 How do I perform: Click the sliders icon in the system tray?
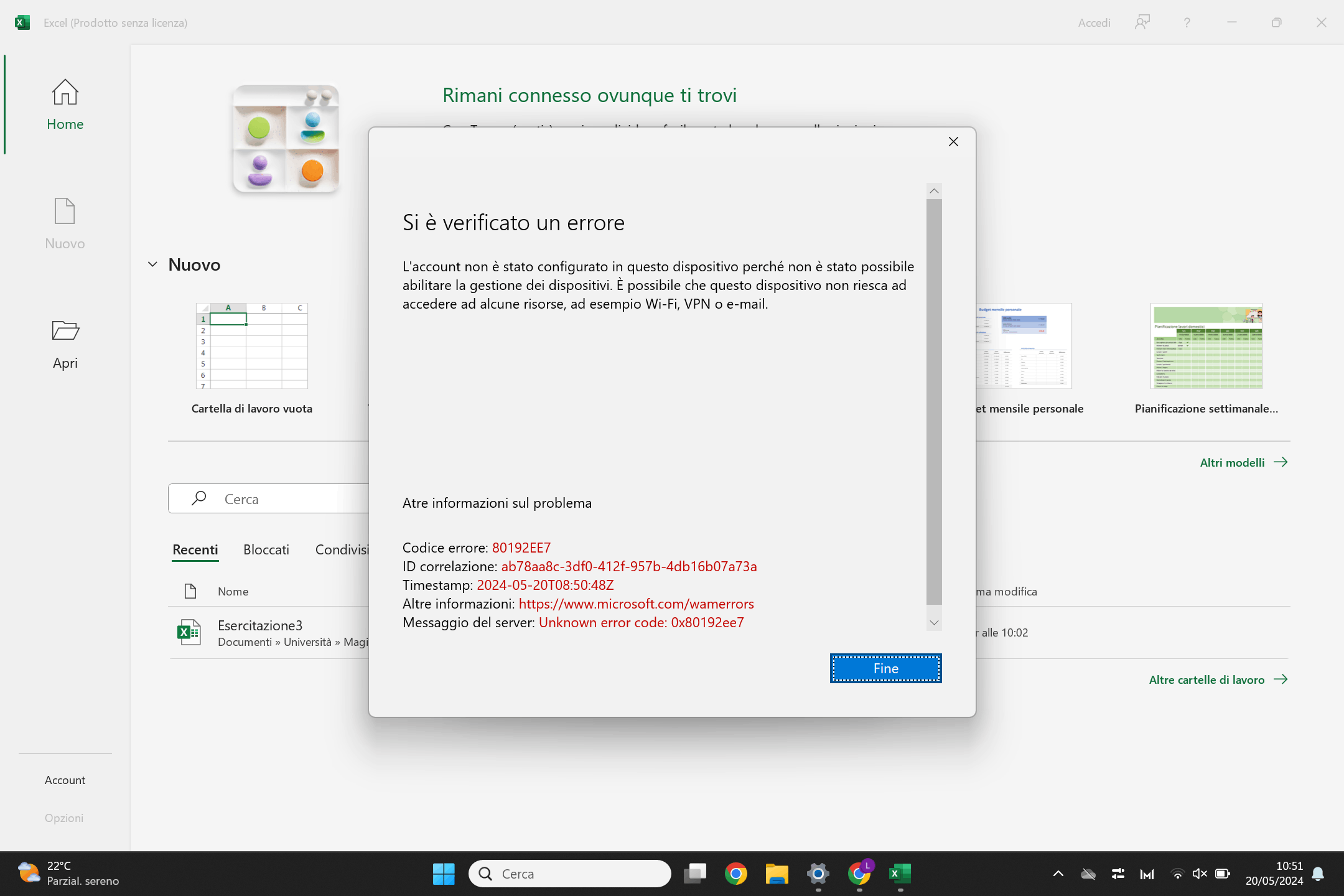(x=1118, y=874)
